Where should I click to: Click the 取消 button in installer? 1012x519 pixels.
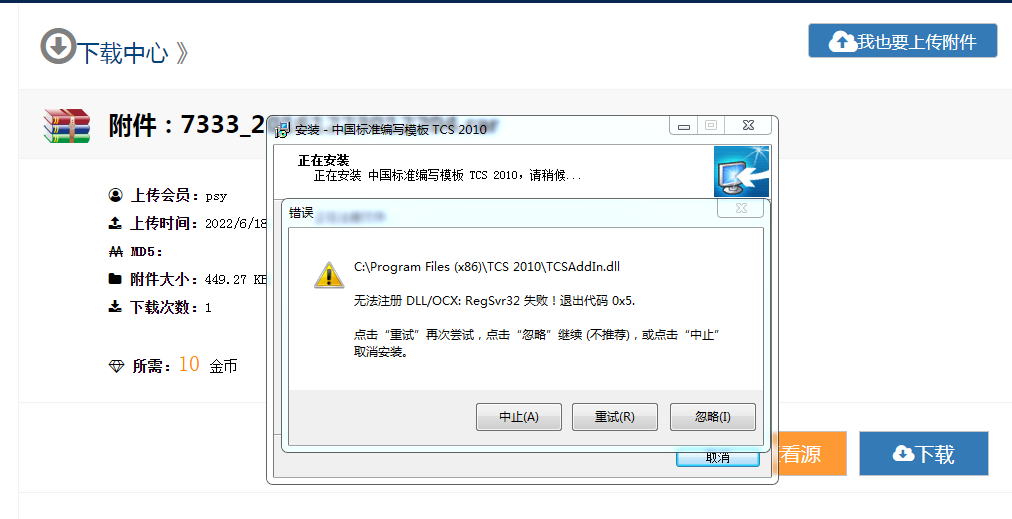(x=718, y=458)
